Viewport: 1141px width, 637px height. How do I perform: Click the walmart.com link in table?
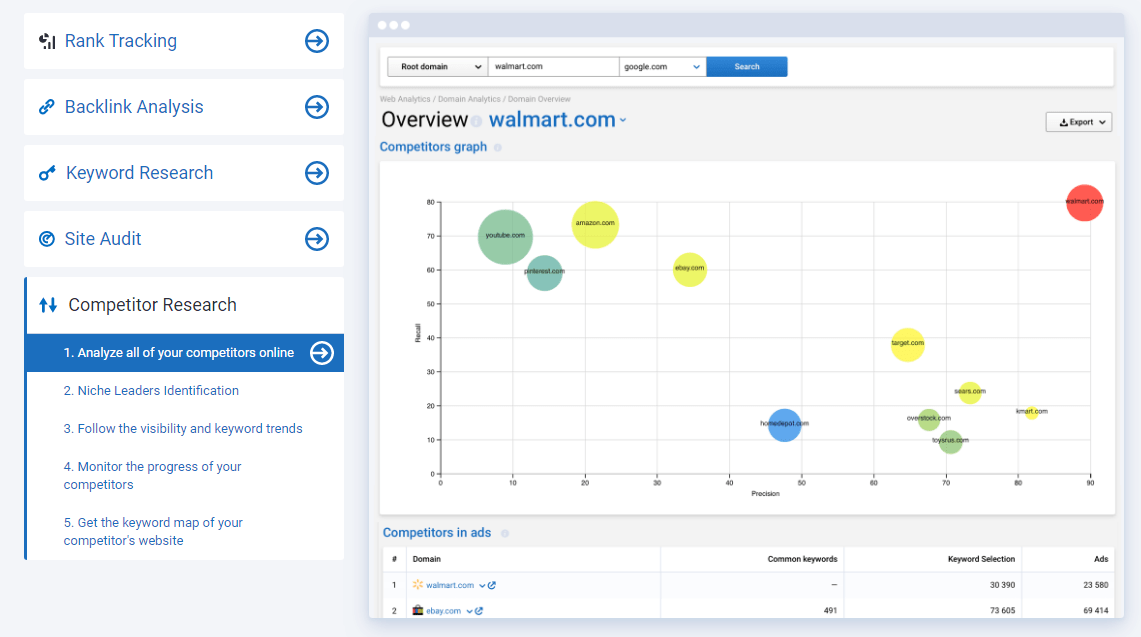click(x=450, y=585)
